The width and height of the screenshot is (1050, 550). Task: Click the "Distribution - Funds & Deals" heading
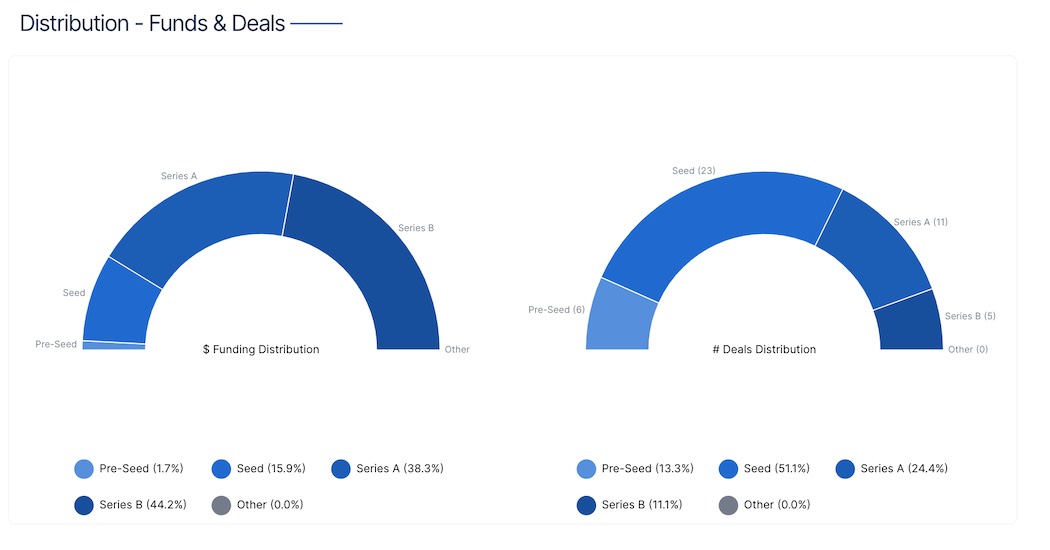click(x=152, y=23)
